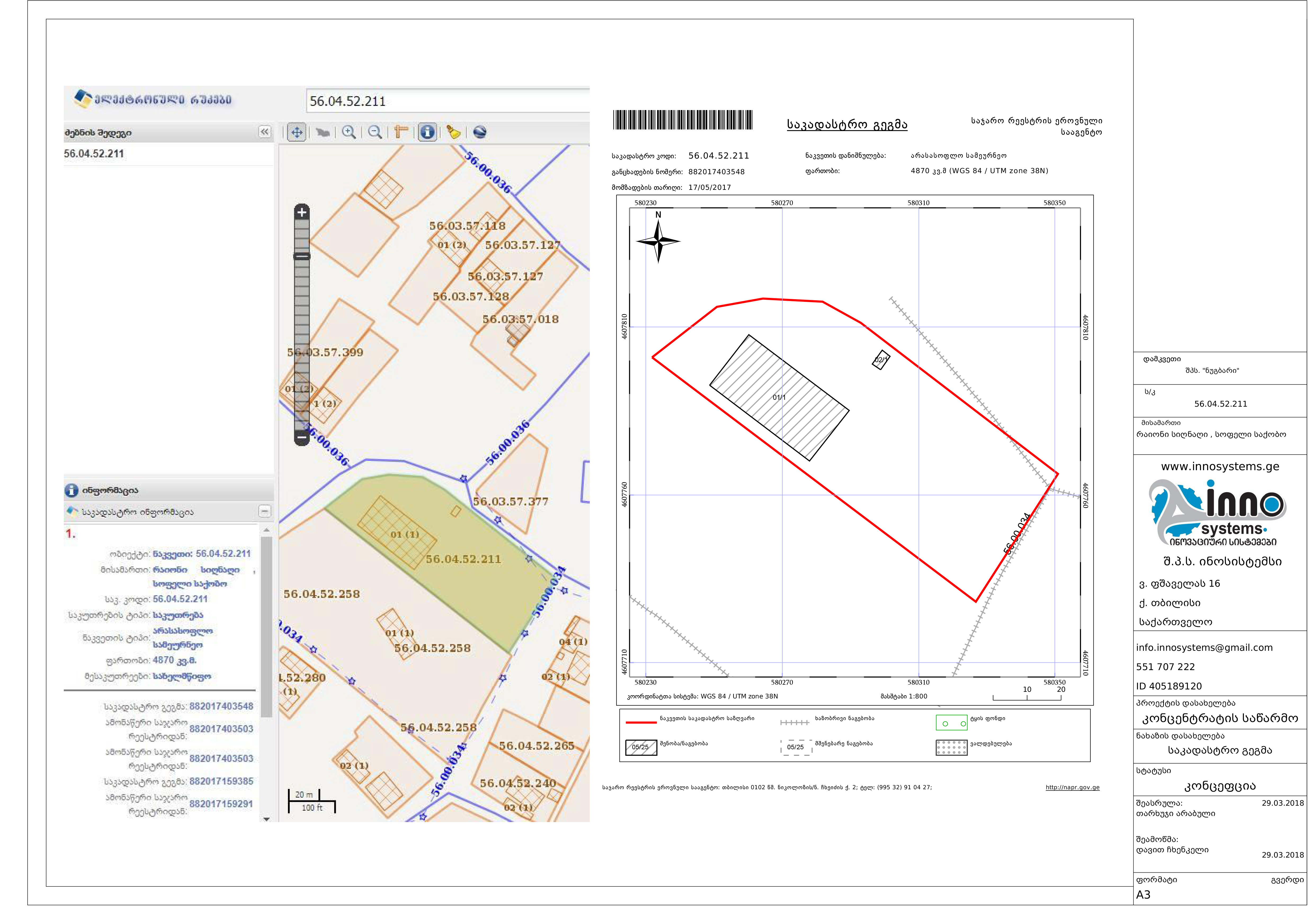Click parcel label 56.04.52.265 on map
Screen dimensions: 1313x924
537,746
